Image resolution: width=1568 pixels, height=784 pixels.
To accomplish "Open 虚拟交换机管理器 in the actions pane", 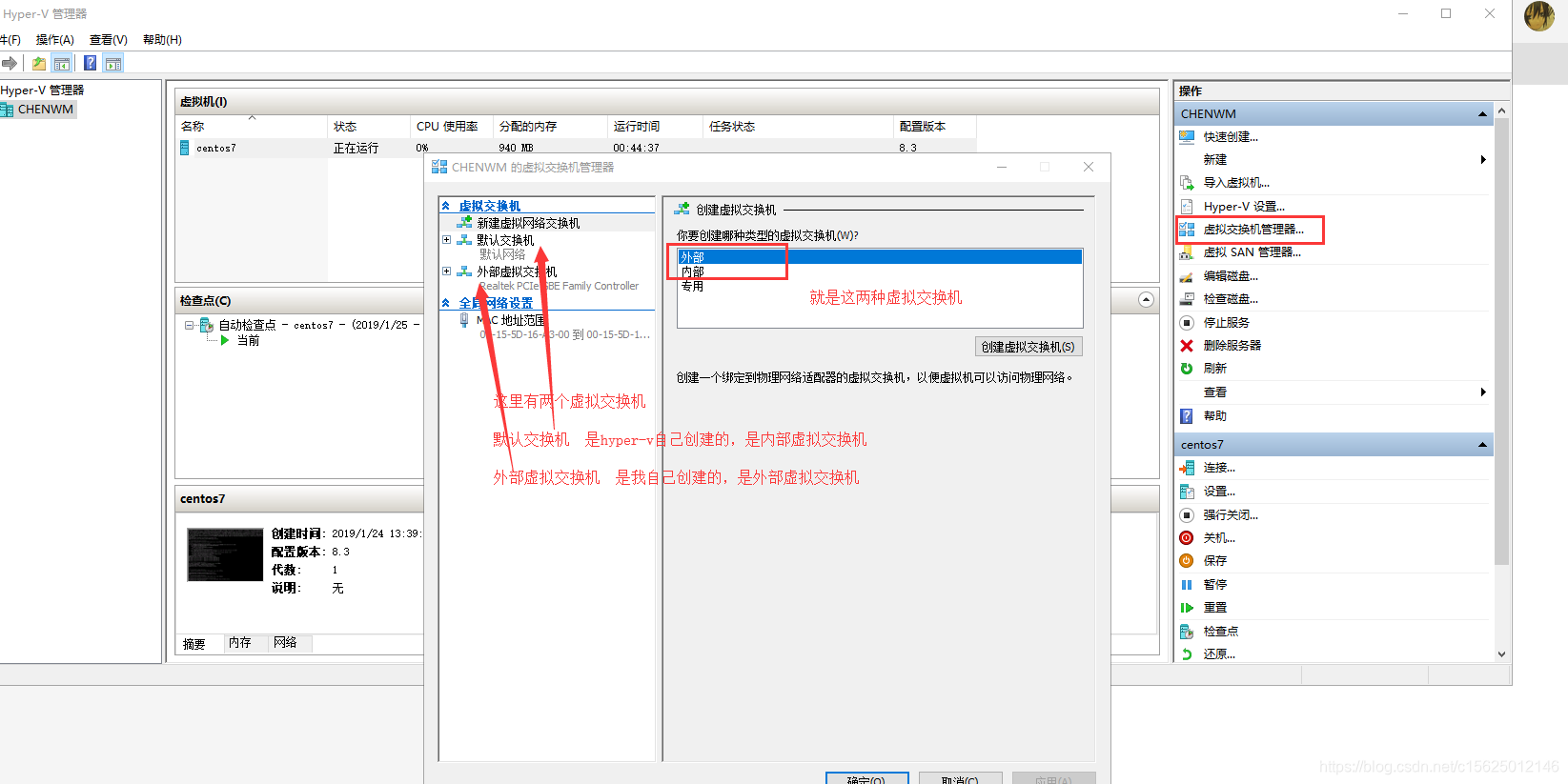I will point(1252,230).
